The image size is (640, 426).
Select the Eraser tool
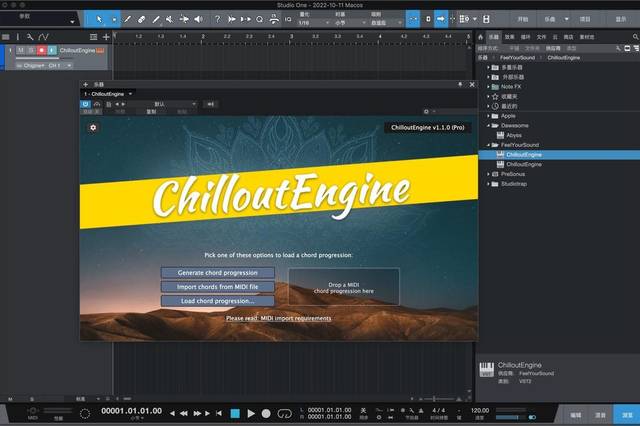click(141, 19)
